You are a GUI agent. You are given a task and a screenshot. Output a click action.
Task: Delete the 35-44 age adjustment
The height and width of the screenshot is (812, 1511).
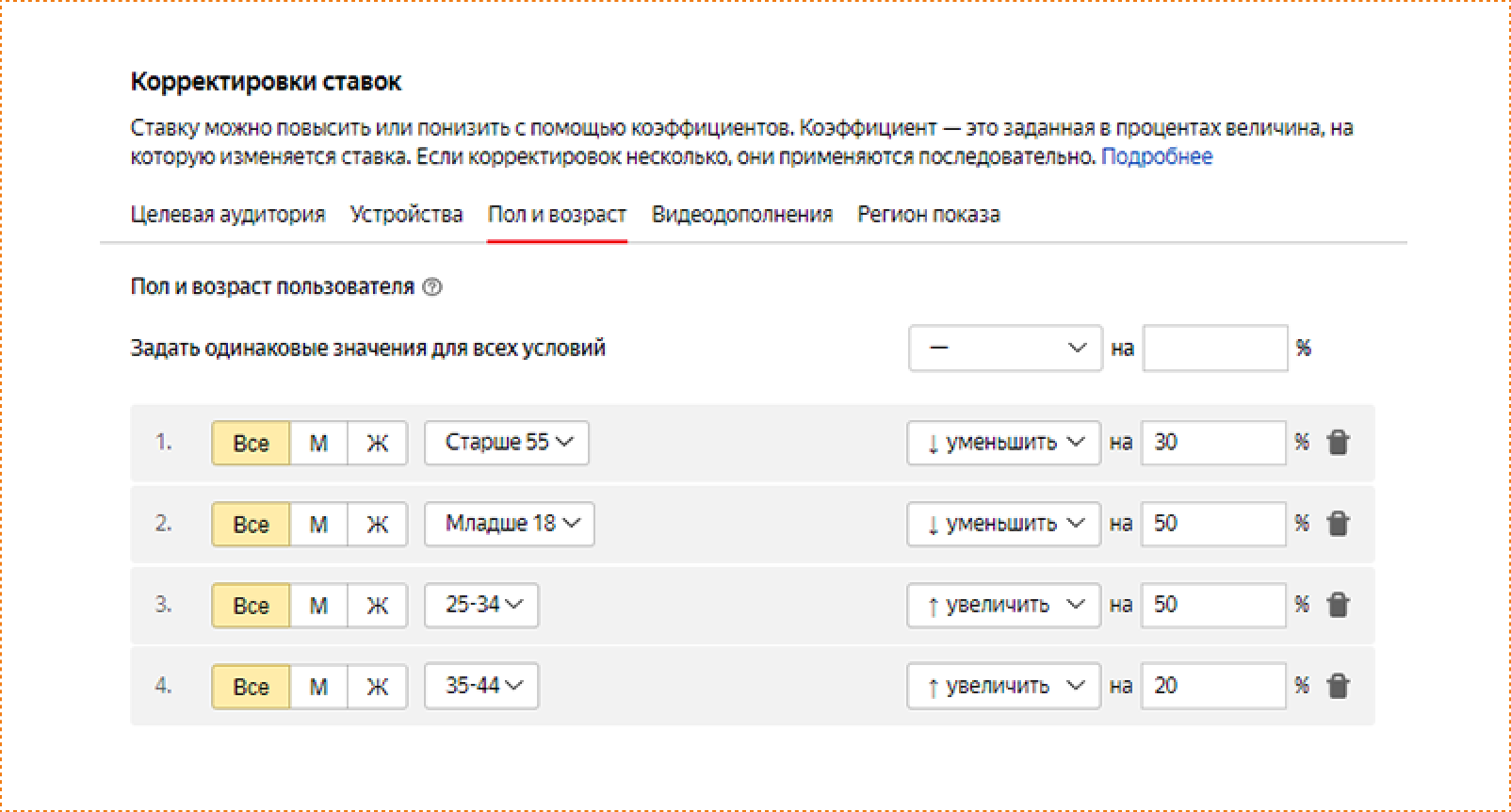pos(1338,686)
